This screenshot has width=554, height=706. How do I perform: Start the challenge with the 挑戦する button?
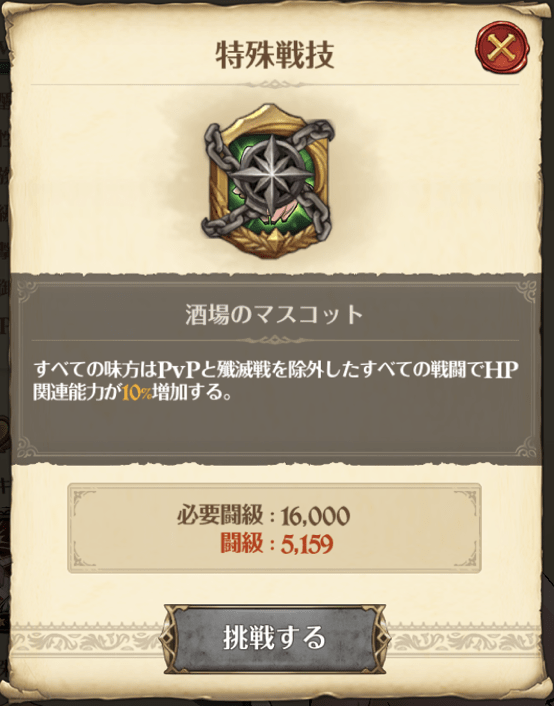point(275,639)
